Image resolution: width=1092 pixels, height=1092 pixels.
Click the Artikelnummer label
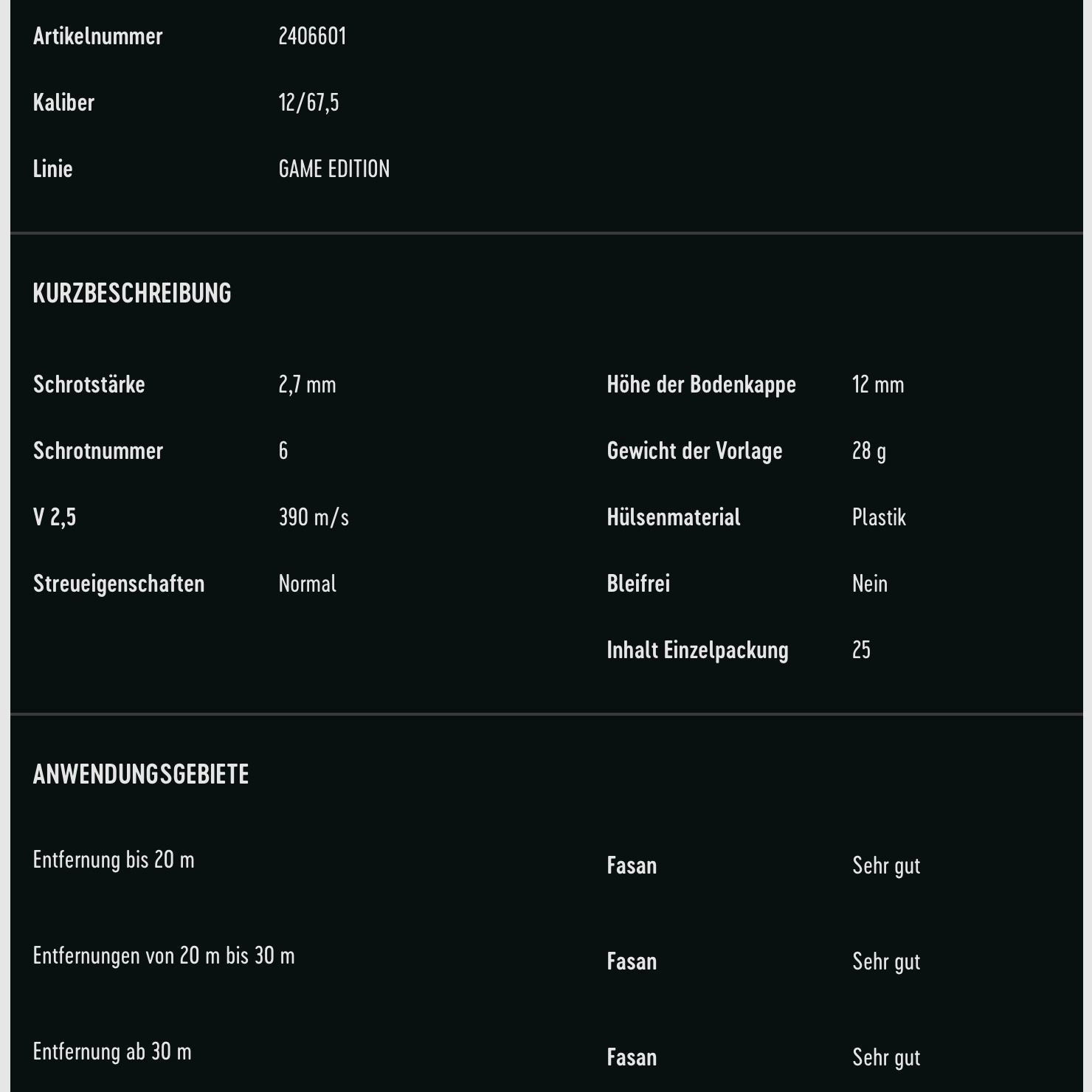click(x=97, y=36)
